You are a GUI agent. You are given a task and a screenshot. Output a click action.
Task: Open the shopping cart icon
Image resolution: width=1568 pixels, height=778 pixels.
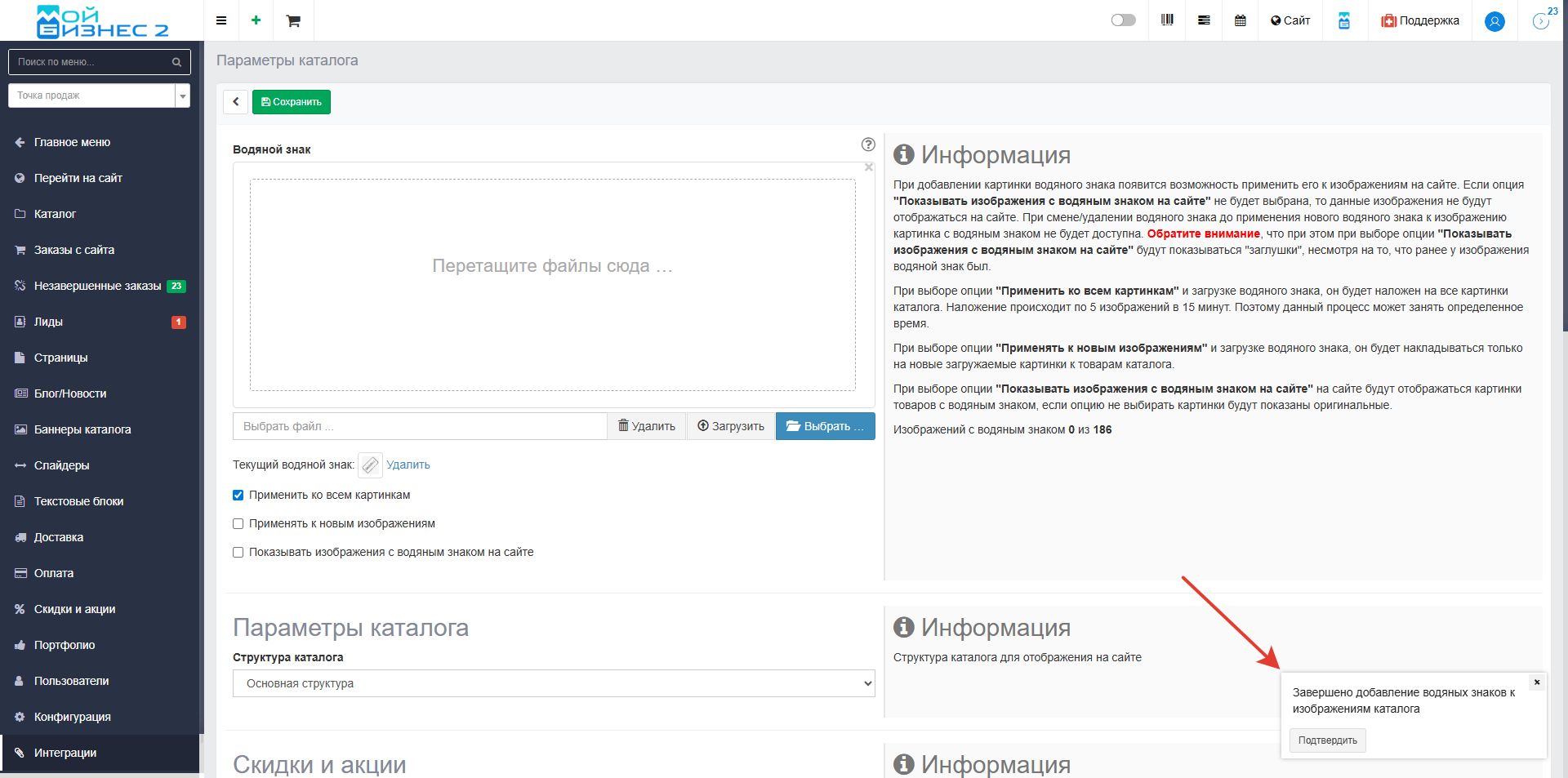tap(293, 20)
